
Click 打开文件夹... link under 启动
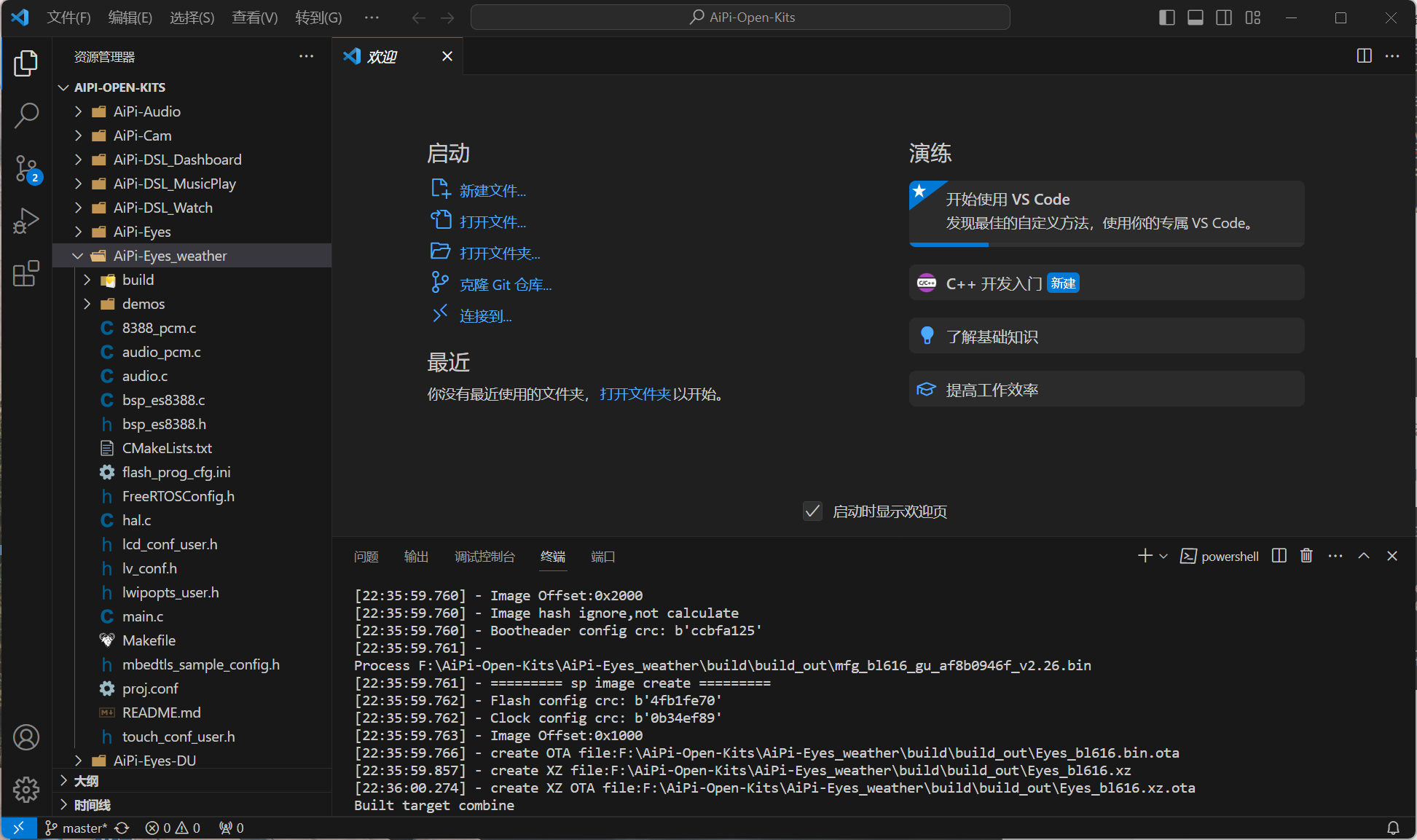(x=500, y=254)
